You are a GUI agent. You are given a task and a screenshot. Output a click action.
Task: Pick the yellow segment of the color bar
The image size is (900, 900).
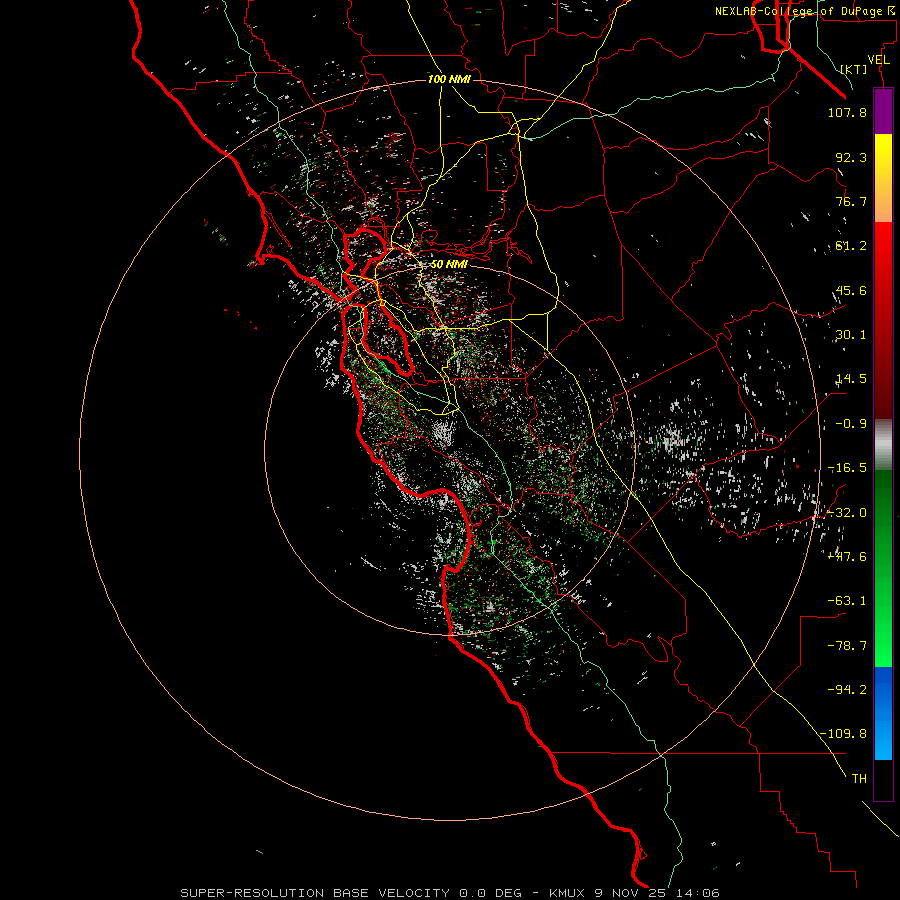883,178
